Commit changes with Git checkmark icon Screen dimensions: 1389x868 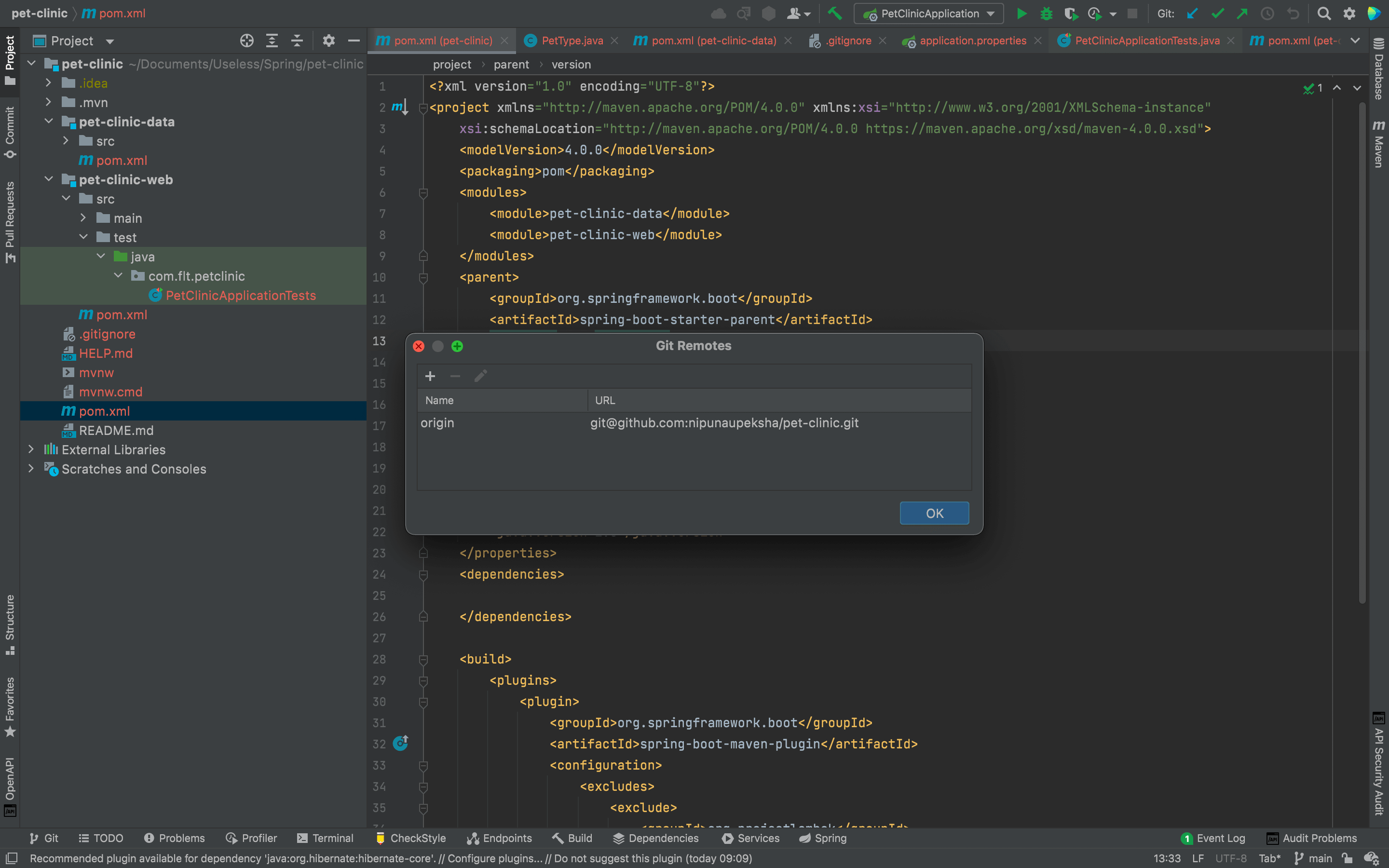[x=1217, y=14]
